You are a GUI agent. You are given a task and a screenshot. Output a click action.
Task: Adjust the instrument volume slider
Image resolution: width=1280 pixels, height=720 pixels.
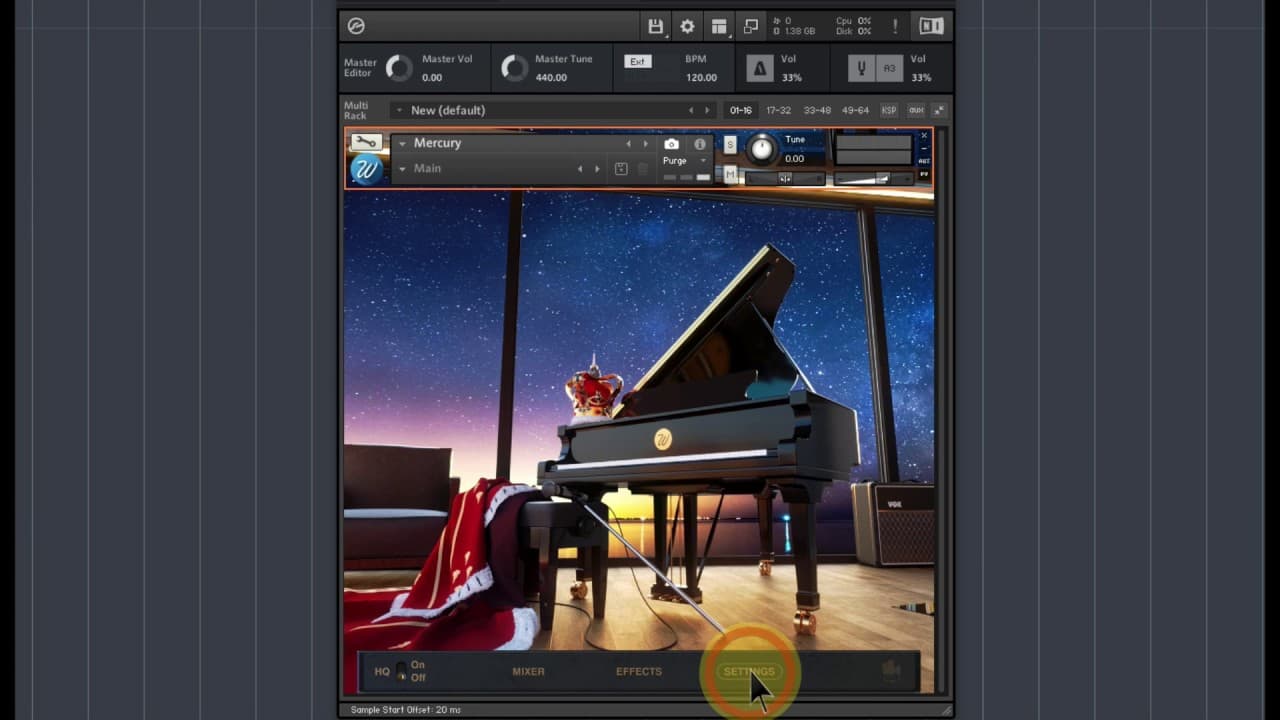[x=873, y=178]
